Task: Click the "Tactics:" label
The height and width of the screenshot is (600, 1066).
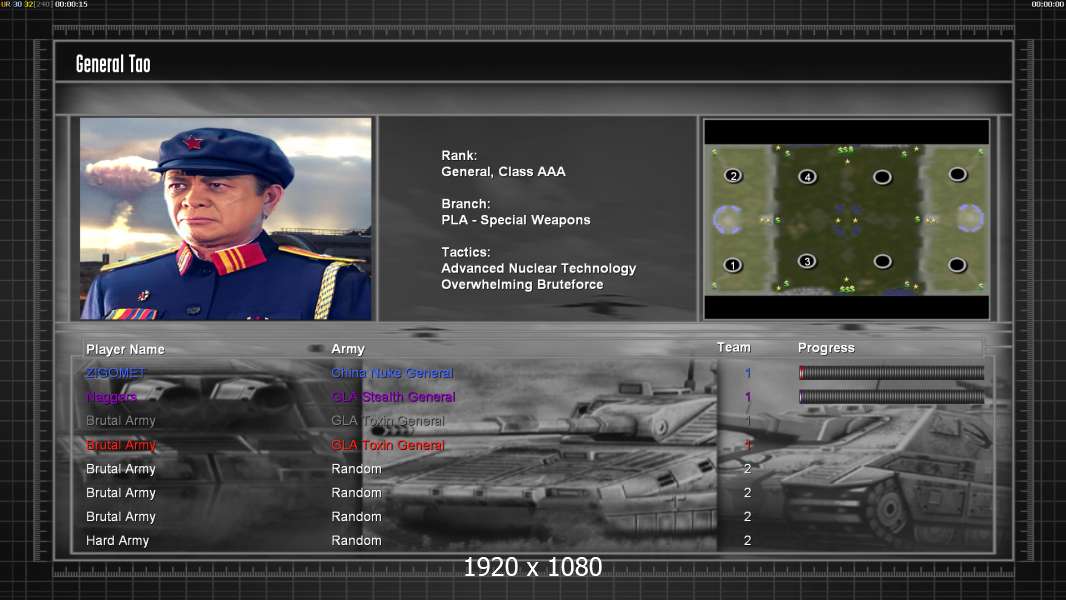Action: [x=466, y=252]
